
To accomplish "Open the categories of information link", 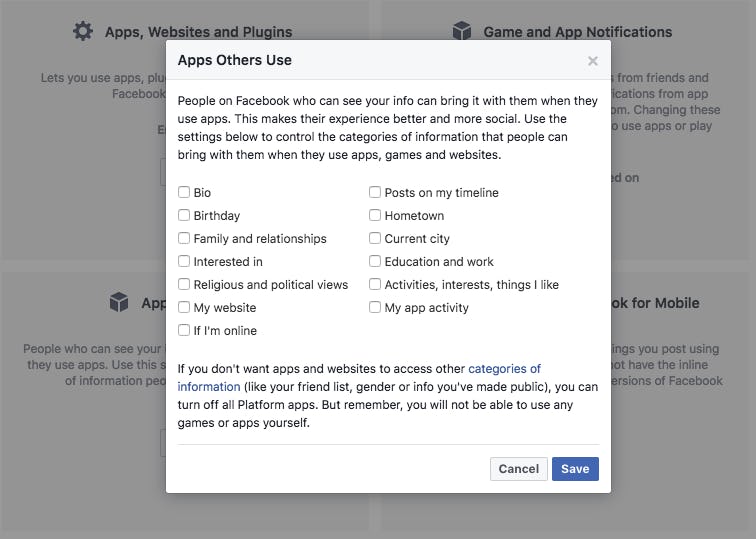I will [504, 369].
